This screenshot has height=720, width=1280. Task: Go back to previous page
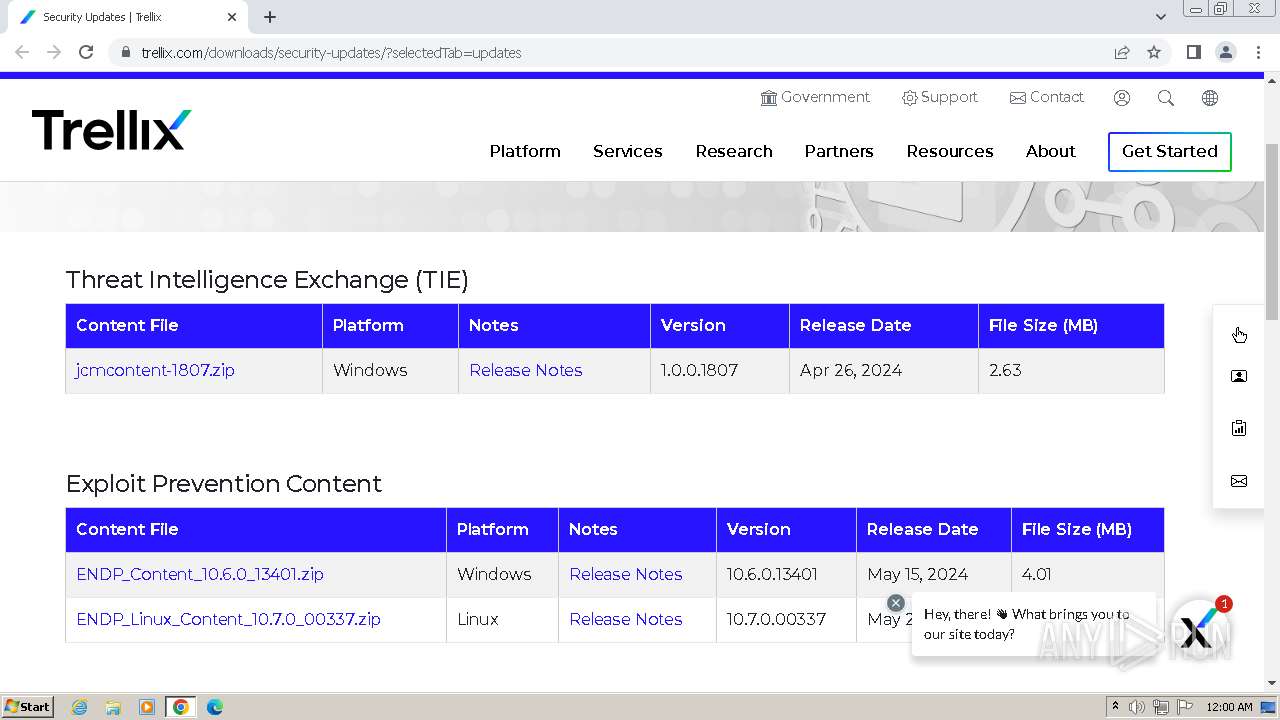[22, 52]
